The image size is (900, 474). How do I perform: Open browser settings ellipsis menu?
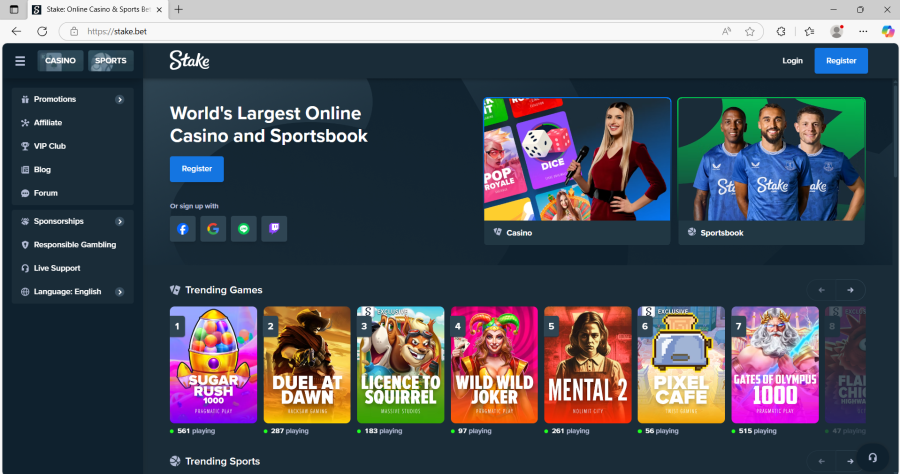pos(863,32)
